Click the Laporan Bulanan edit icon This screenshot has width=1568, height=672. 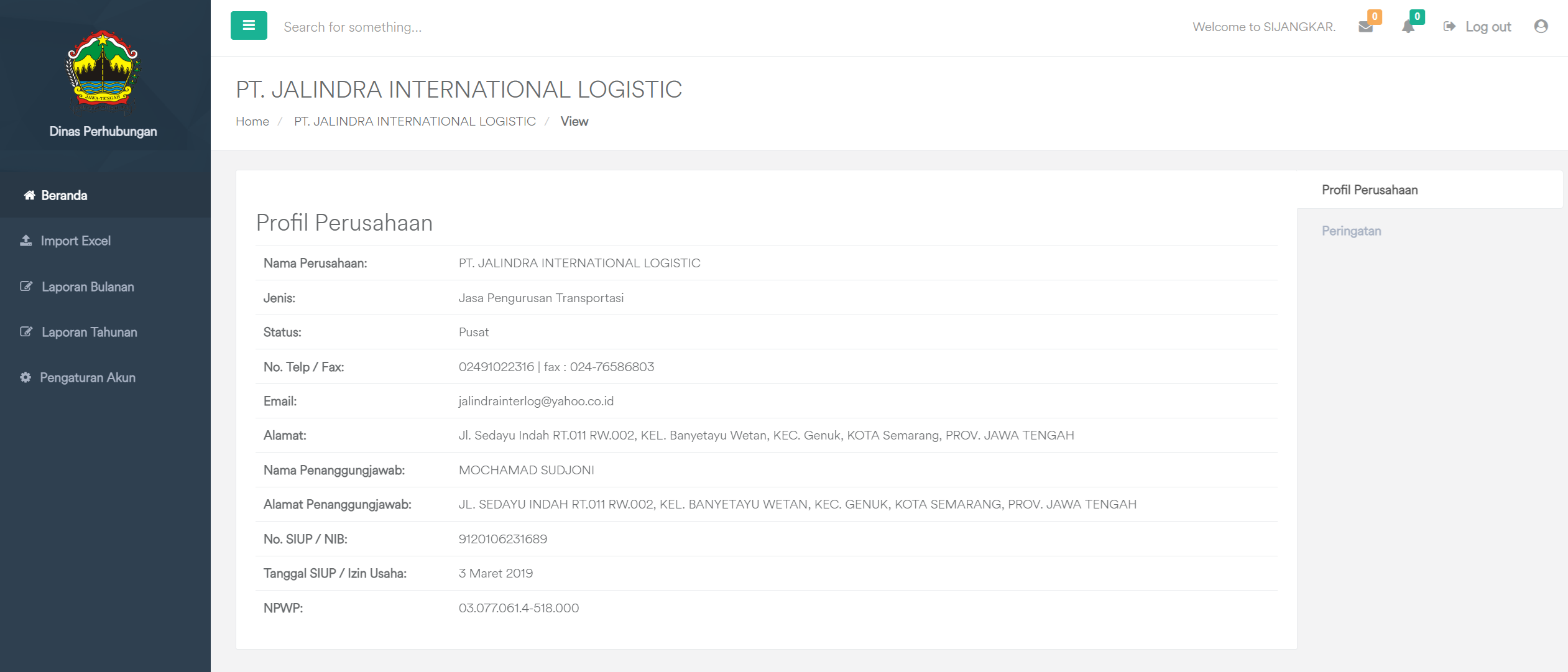[x=26, y=286]
